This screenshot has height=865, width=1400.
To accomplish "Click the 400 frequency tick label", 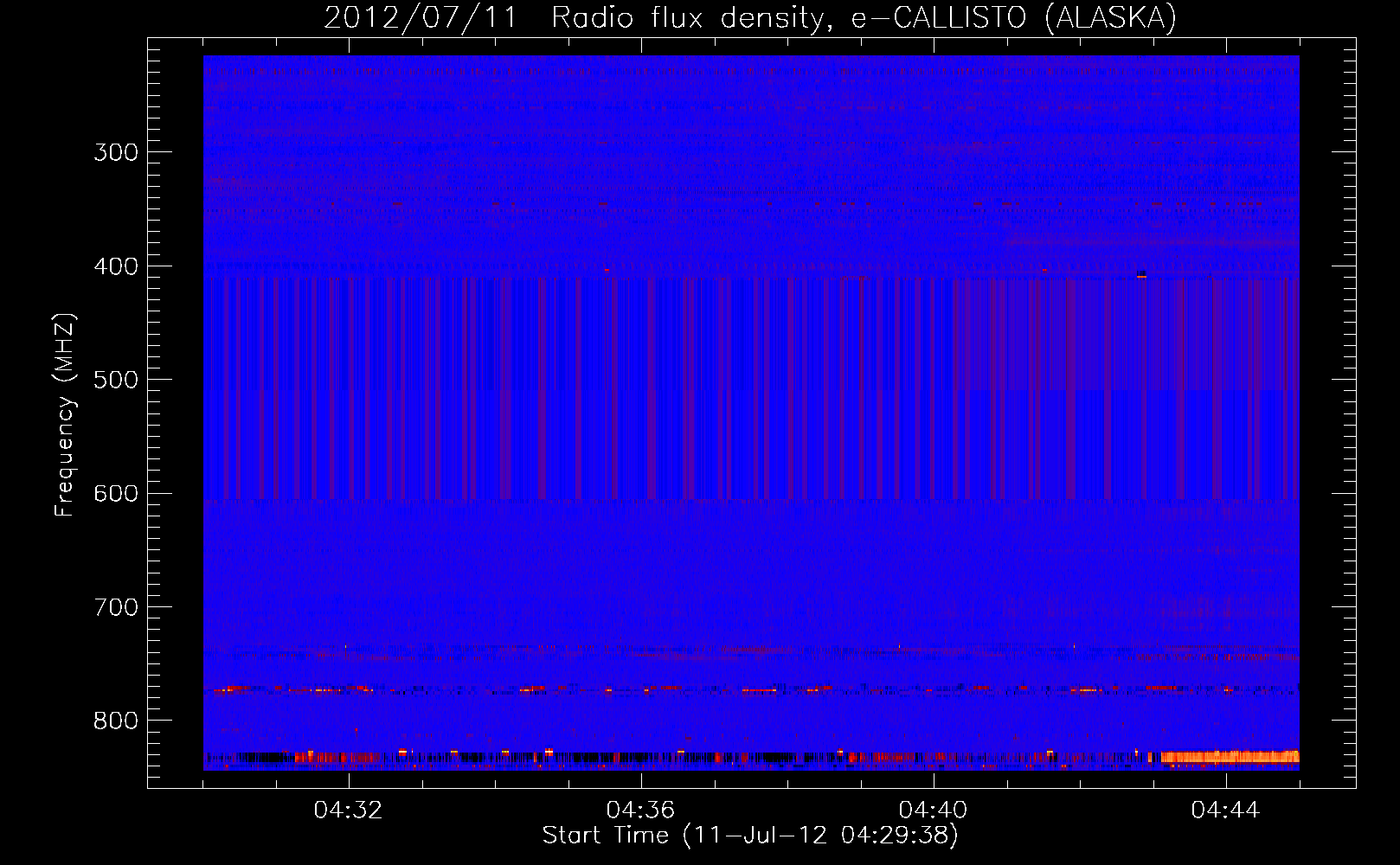I will (116, 266).
